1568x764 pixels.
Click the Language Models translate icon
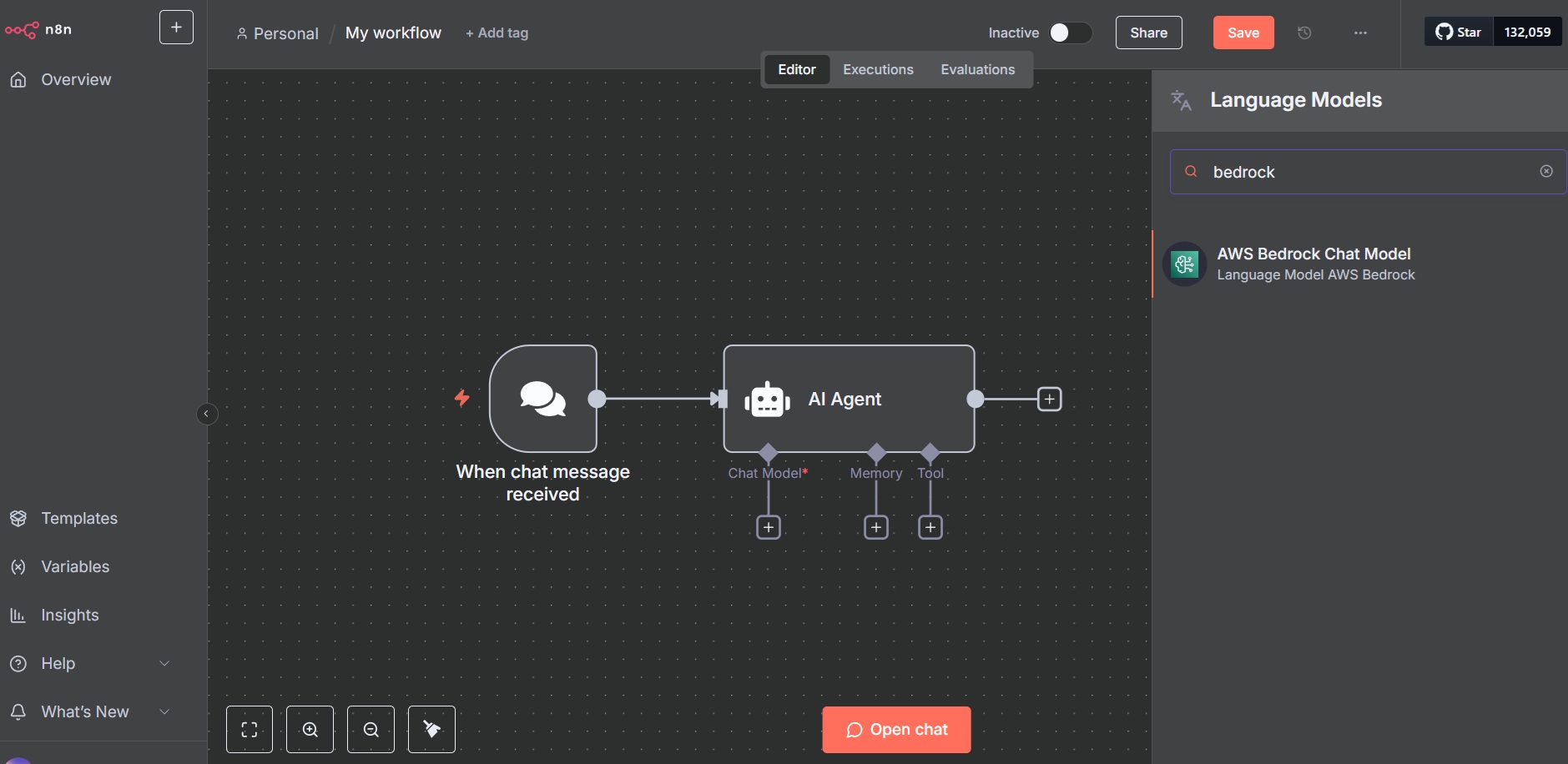(x=1181, y=100)
